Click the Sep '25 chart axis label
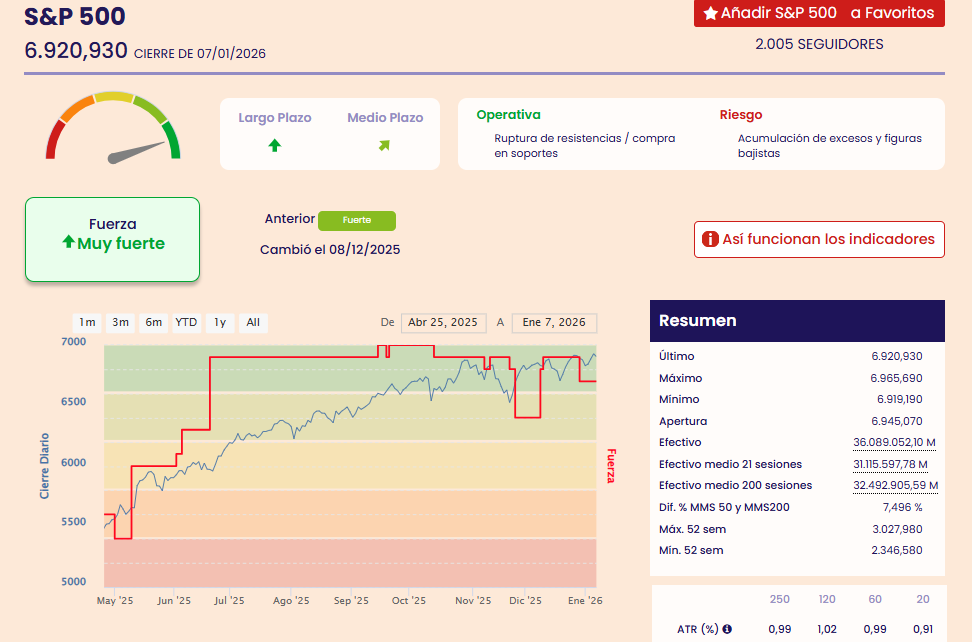This screenshot has height=642, width=972. coord(351,600)
